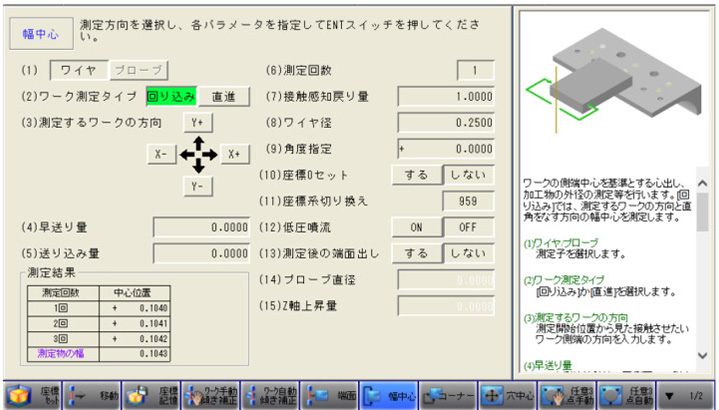Image resolution: width=719 pixels, height=410 pixels.
Task: Click the (1)ワイヤ/プローブ help heading
Action: tap(561, 243)
